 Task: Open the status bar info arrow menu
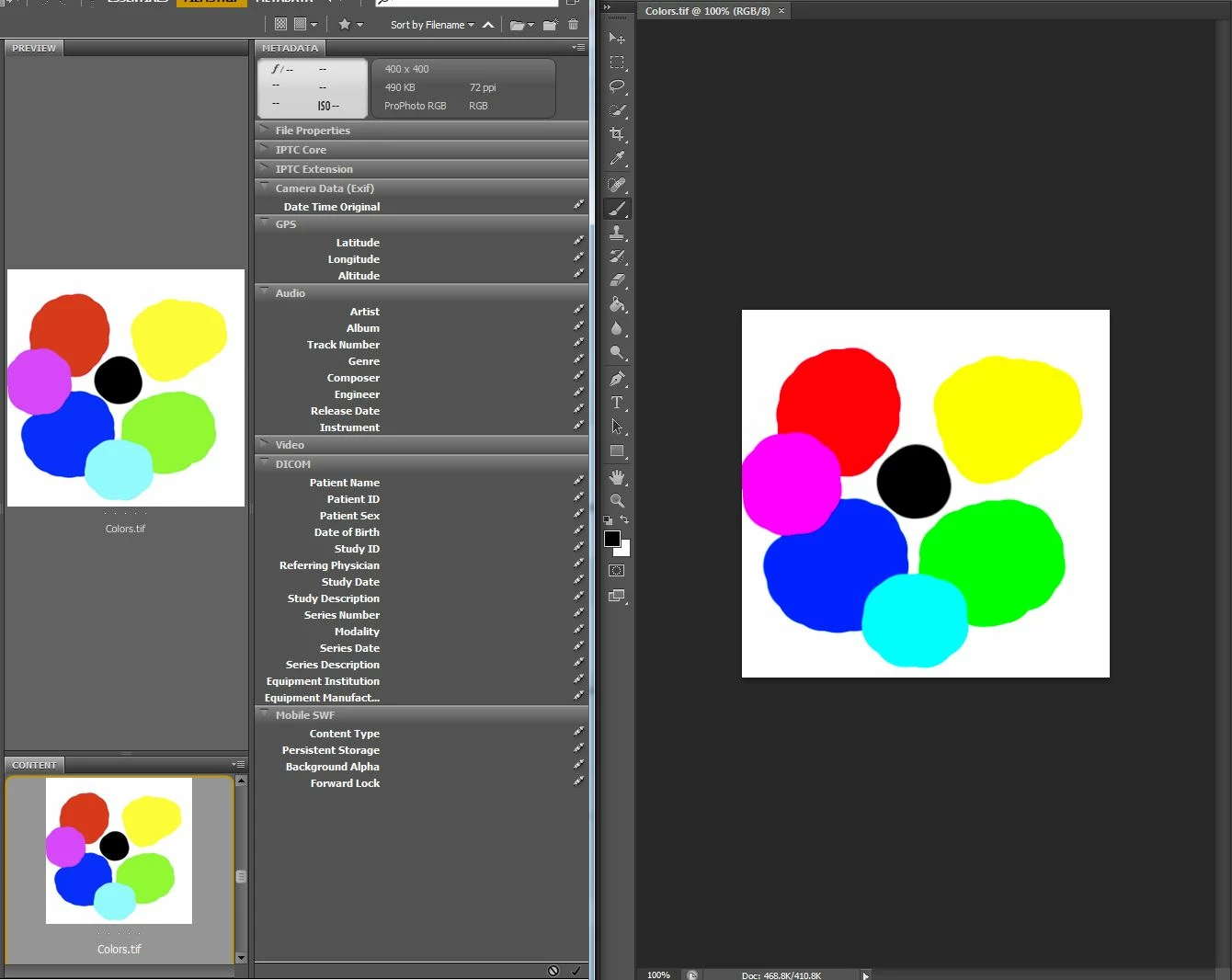865,975
